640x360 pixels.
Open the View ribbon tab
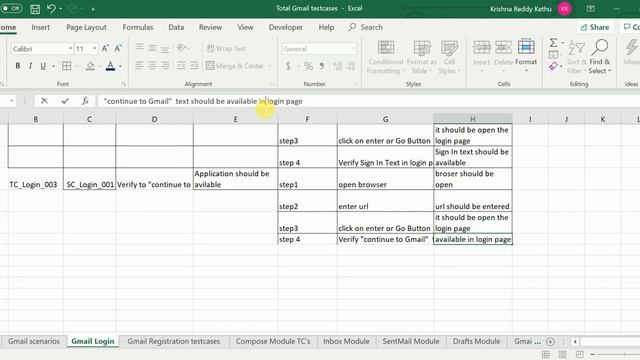click(245, 27)
